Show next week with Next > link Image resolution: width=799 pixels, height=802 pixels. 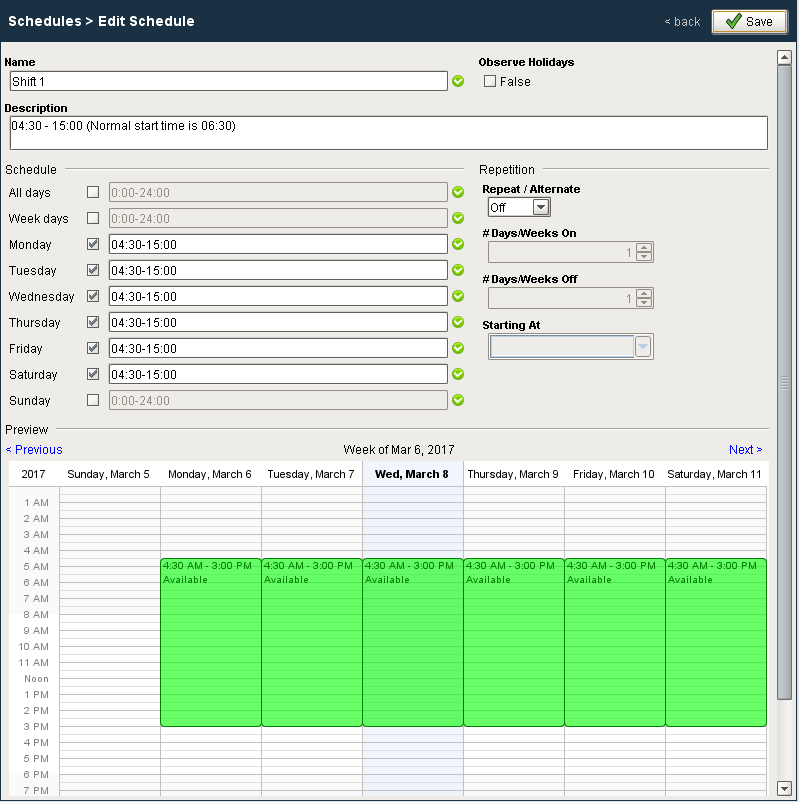[745, 450]
